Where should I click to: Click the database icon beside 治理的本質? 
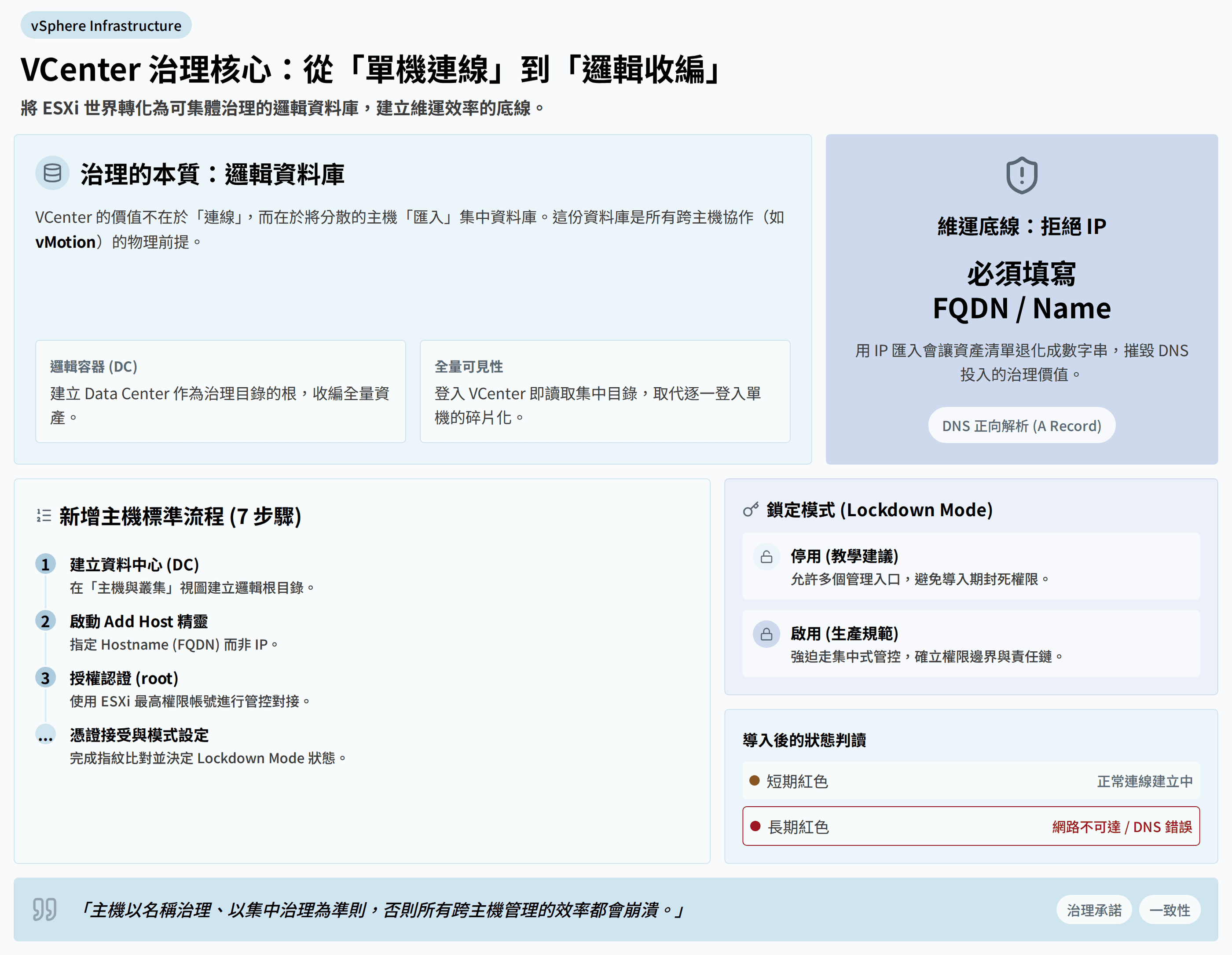coord(52,173)
